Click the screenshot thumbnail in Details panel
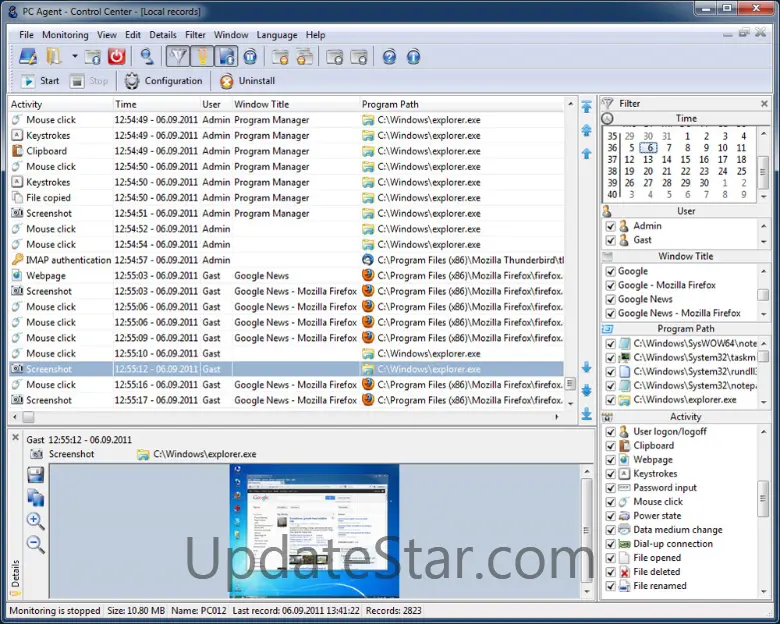The height and width of the screenshot is (624, 780). 314,531
